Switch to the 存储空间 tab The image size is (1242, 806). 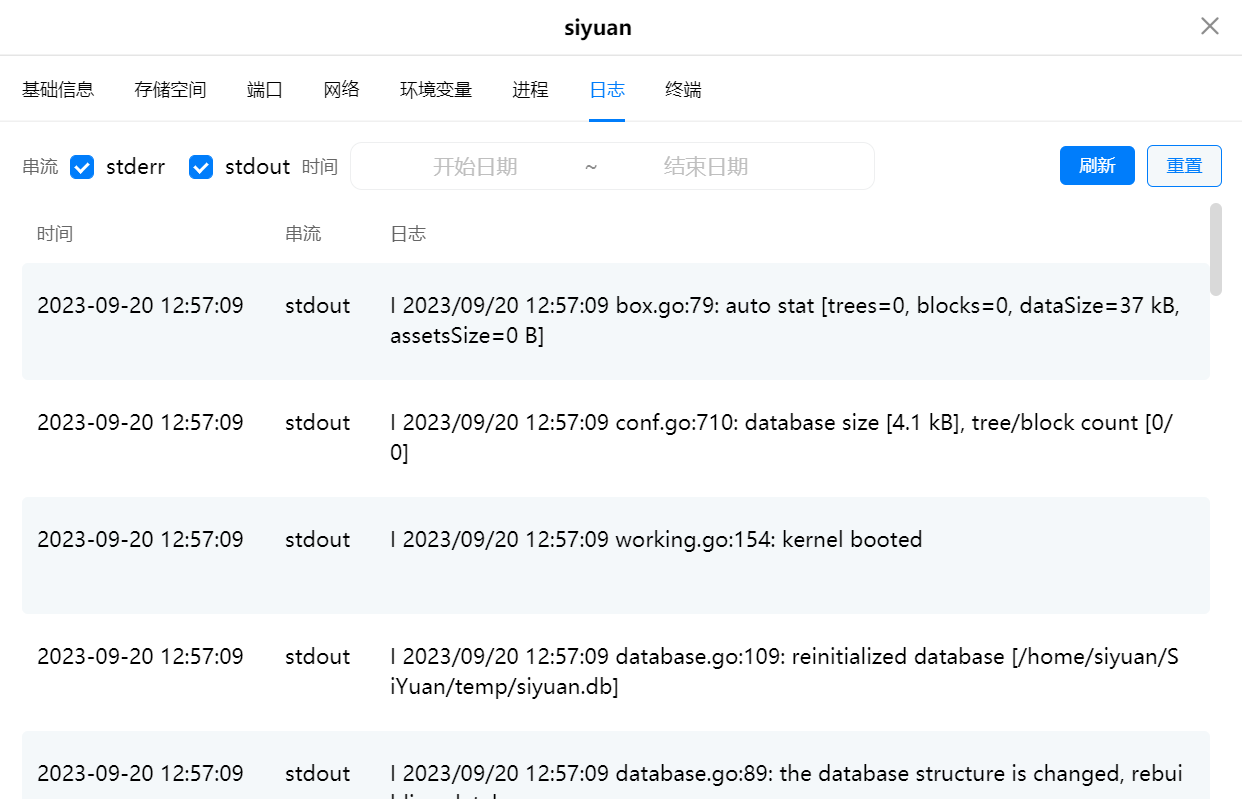[170, 90]
